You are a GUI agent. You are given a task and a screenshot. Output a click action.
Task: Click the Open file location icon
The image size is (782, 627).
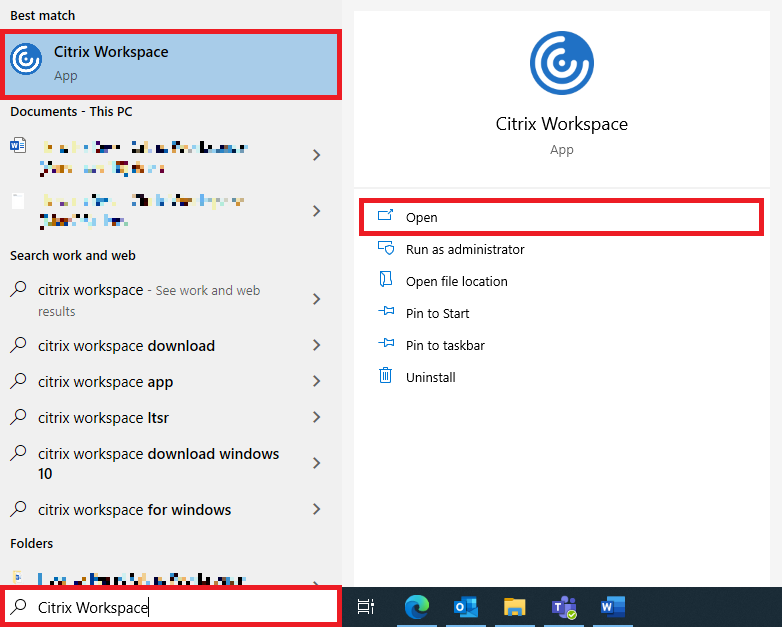point(386,279)
